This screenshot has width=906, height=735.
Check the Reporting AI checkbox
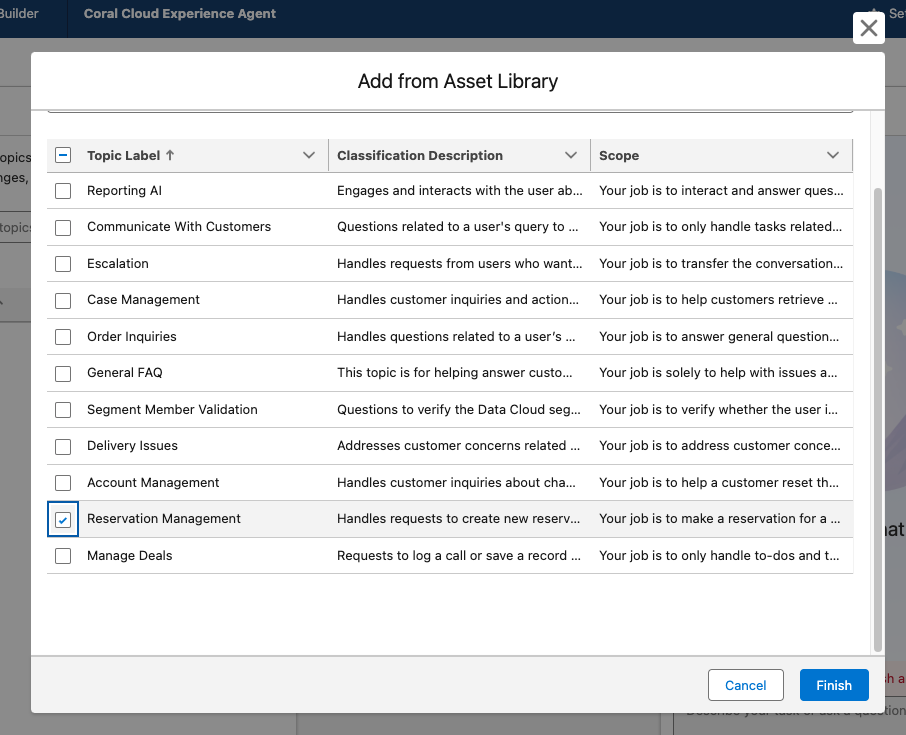click(x=63, y=191)
